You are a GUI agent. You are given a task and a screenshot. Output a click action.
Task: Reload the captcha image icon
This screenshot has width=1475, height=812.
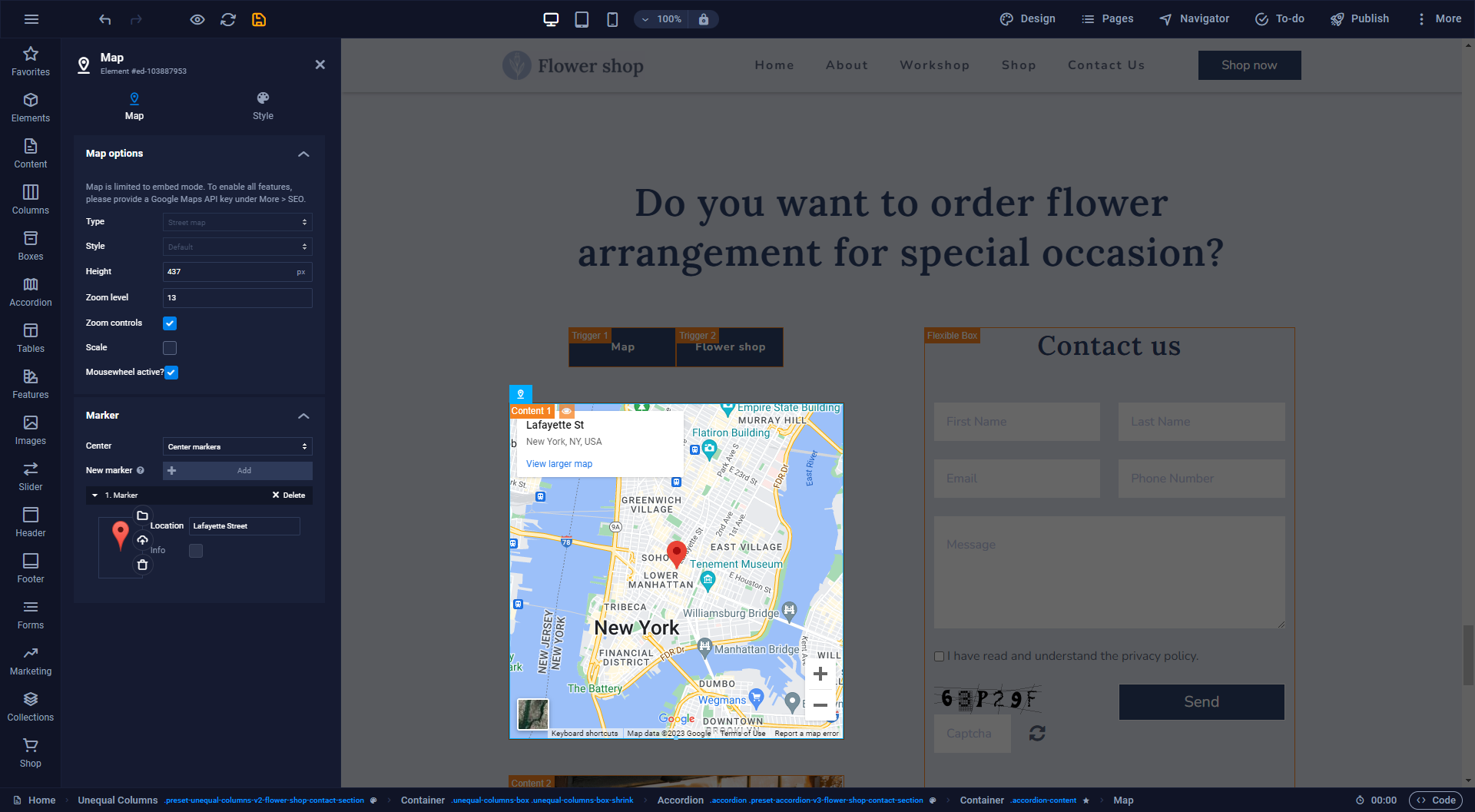pyautogui.click(x=1037, y=734)
